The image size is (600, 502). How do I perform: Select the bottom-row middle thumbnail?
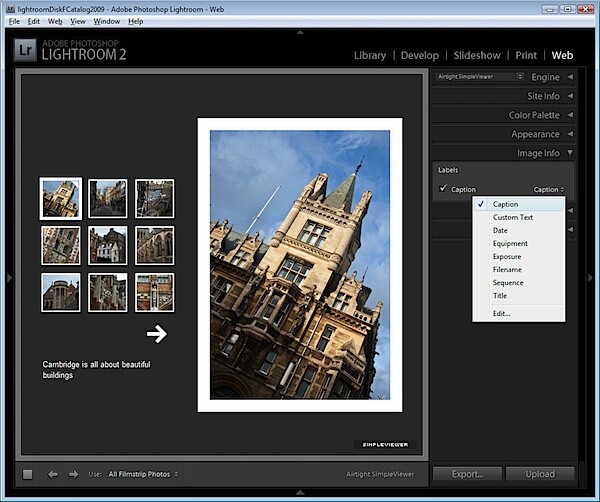[x=108, y=292]
